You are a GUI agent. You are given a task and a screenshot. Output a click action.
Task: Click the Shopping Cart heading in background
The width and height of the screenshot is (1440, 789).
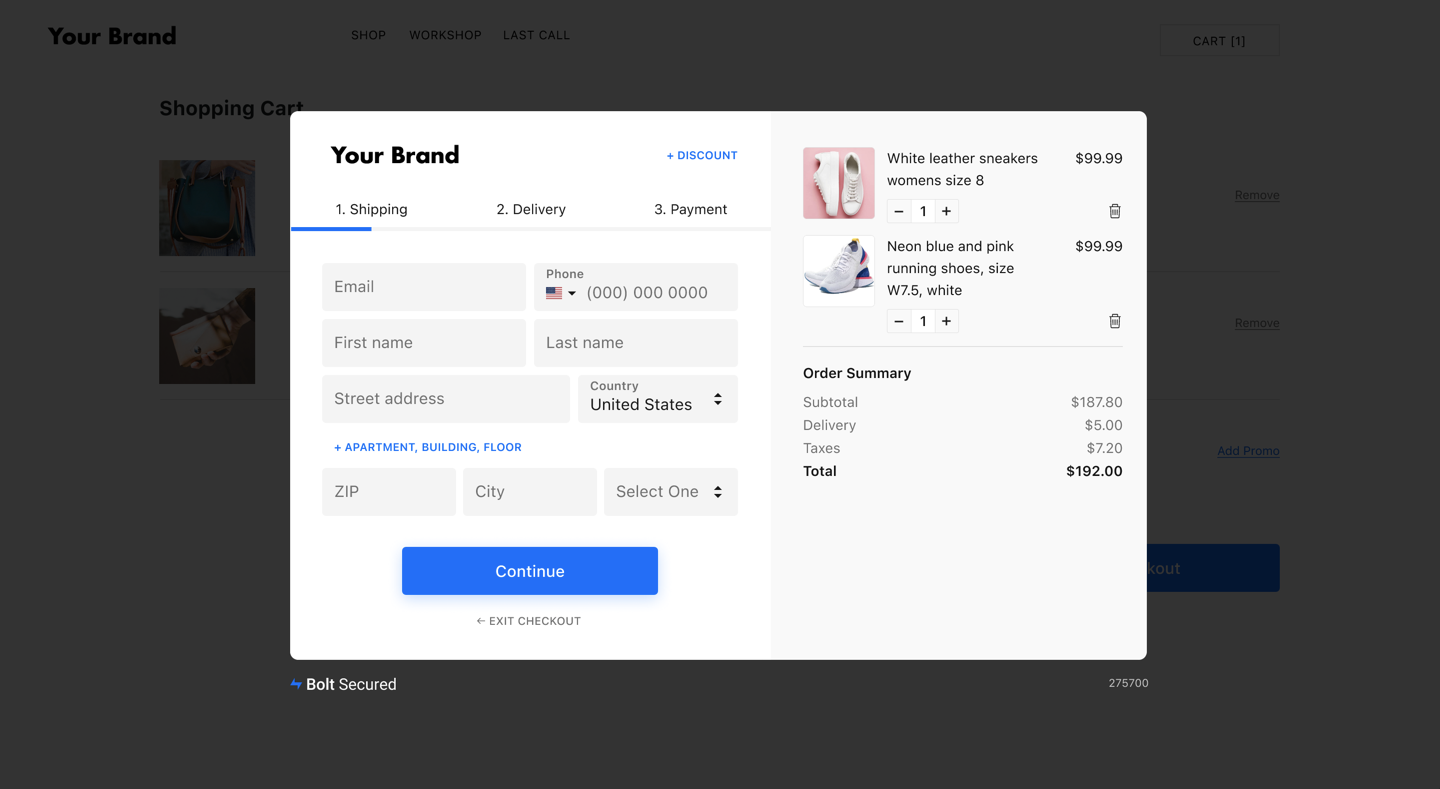click(x=231, y=108)
